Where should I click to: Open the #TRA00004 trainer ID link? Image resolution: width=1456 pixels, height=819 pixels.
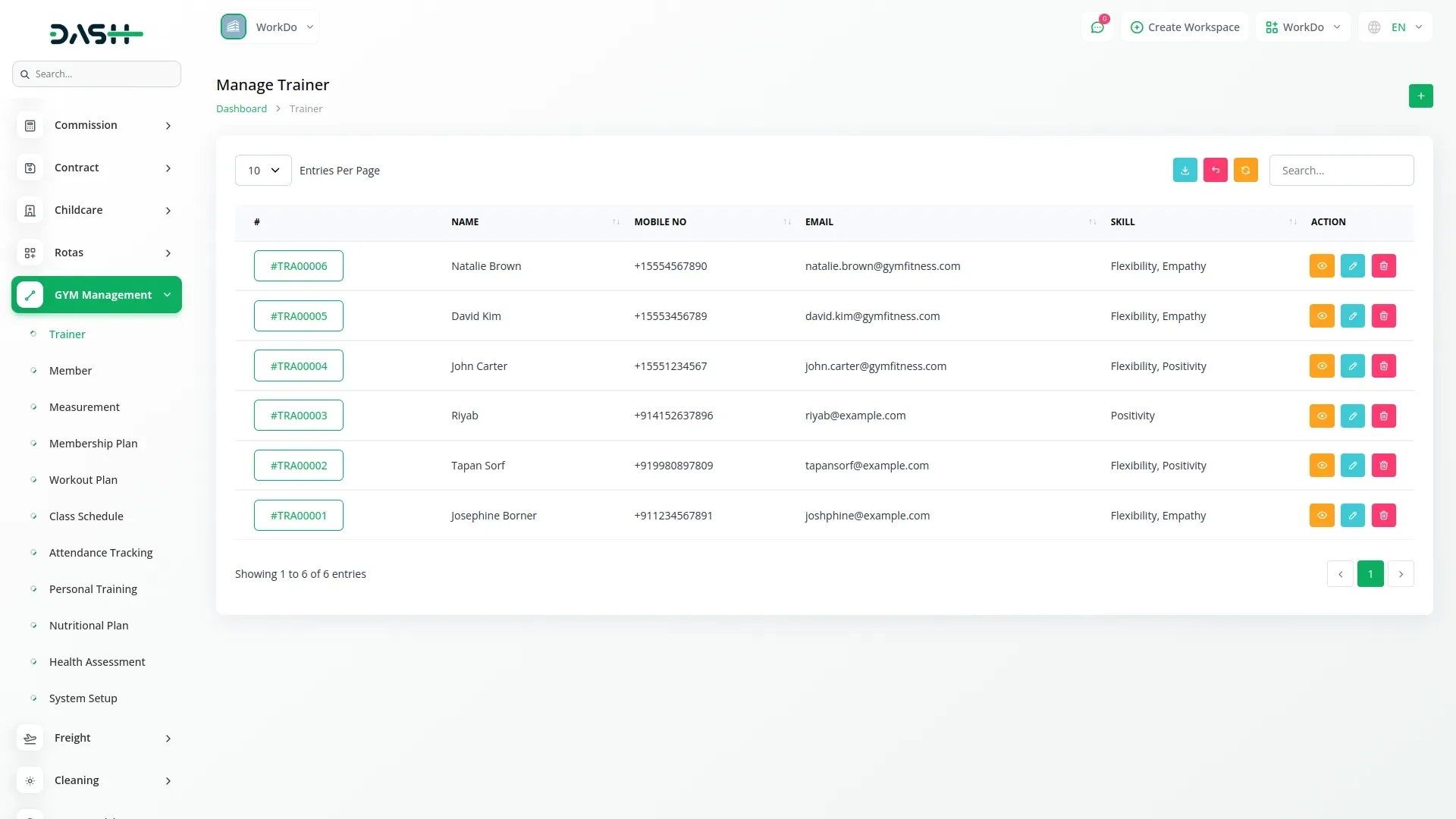click(x=299, y=366)
